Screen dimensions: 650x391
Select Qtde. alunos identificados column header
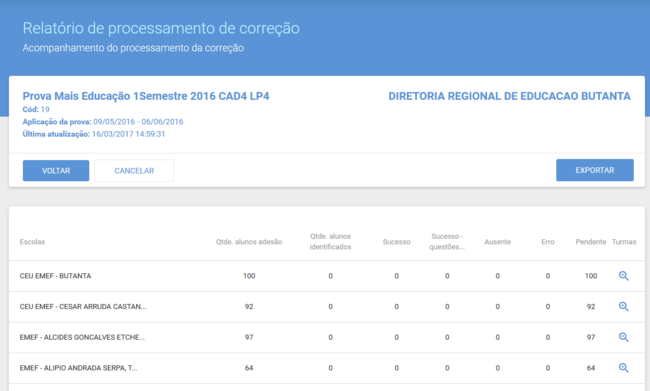coord(330,241)
